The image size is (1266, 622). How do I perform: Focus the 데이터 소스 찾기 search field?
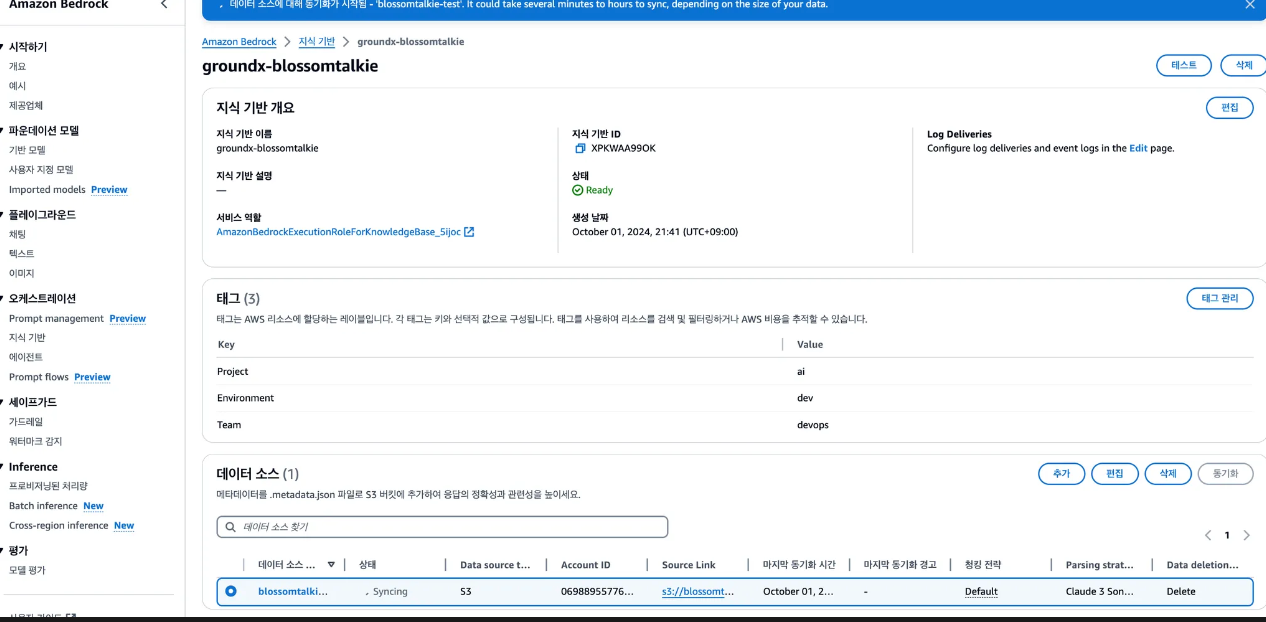(x=442, y=526)
